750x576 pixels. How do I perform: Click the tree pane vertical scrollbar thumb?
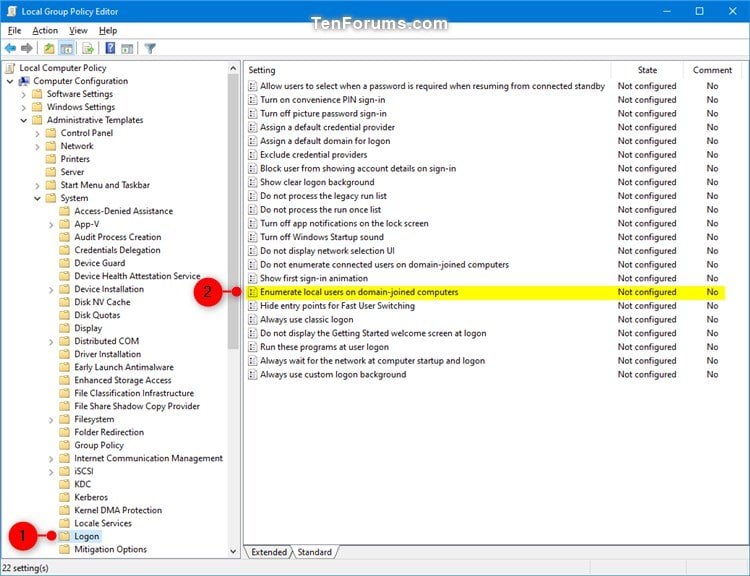point(233,212)
